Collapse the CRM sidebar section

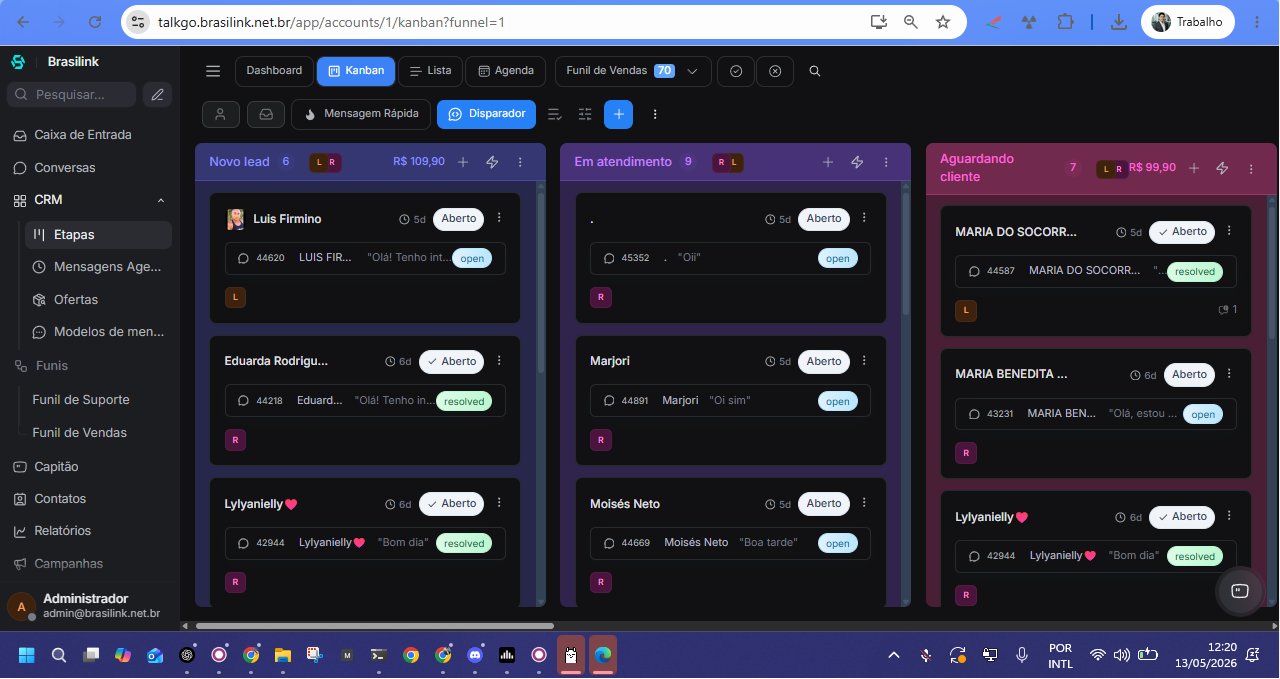coord(161,200)
